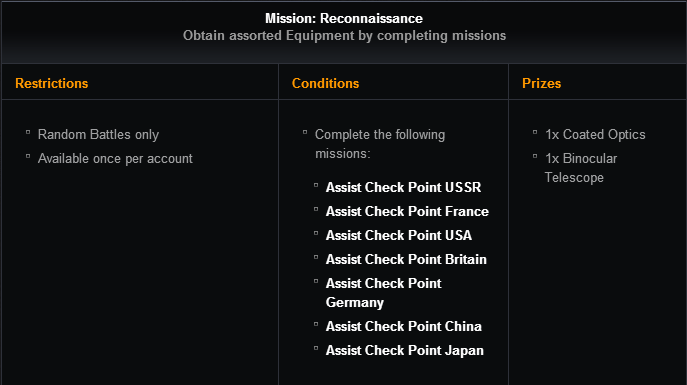Open the Assist Check Point France mission

[407, 212]
